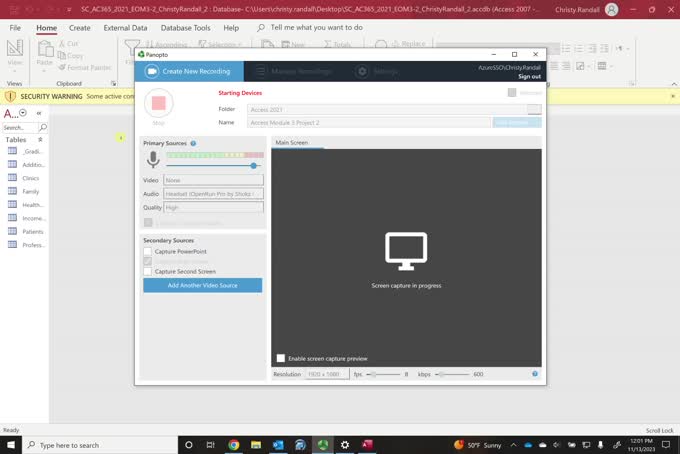This screenshot has width=680, height=454.
Task: Open the Audio source dropdown
Action: tap(213, 194)
